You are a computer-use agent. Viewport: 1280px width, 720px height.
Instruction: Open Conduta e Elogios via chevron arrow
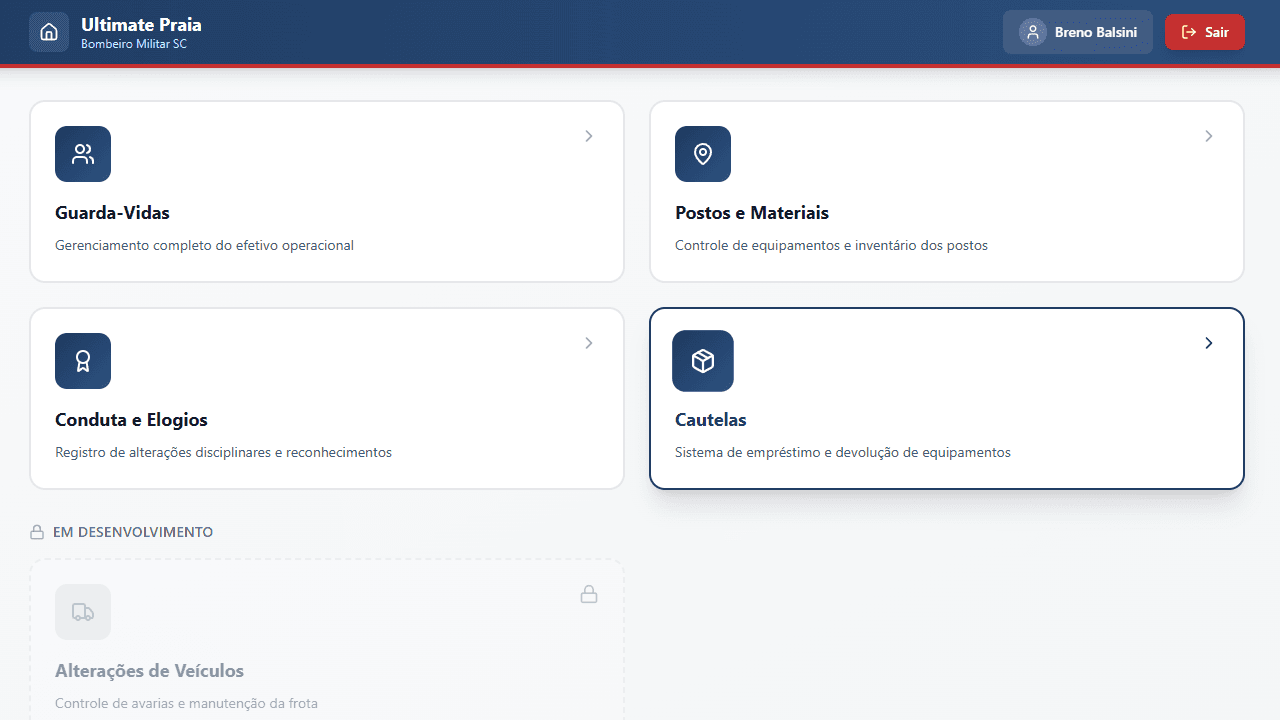(589, 343)
